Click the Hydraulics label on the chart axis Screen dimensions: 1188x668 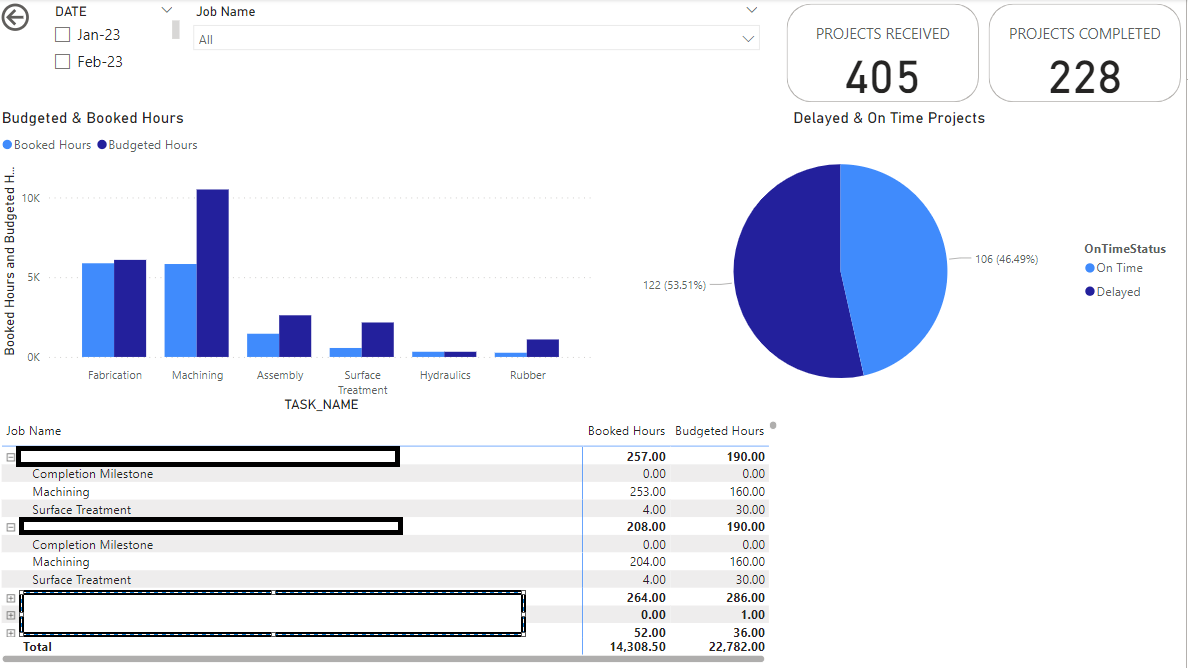[x=446, y=375]
